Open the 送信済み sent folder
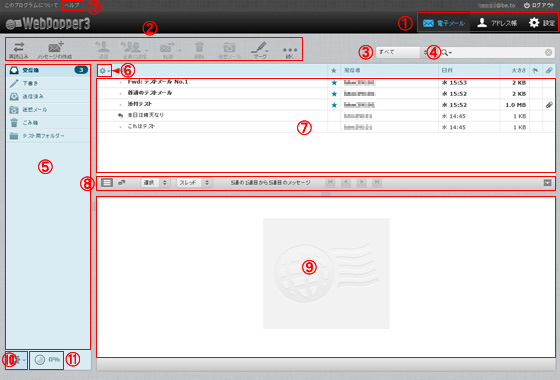 tap(48, 96)
